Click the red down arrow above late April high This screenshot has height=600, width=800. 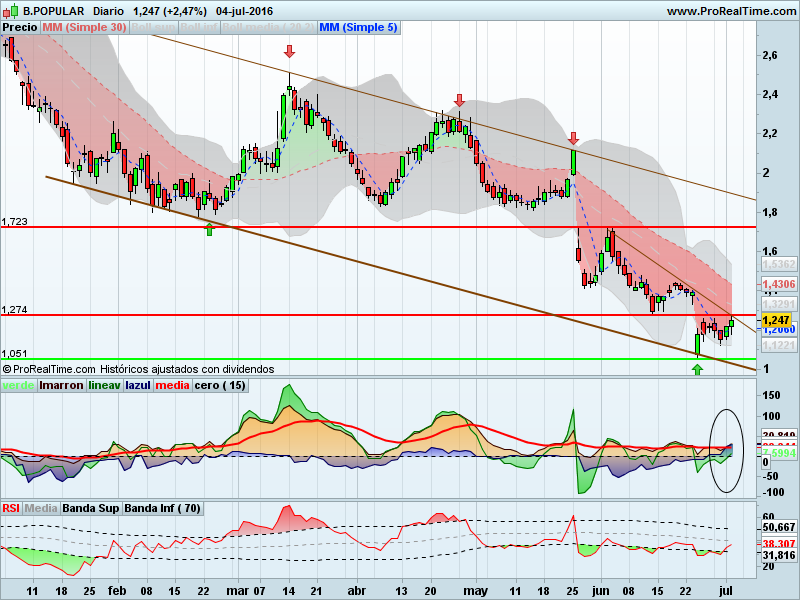pos(459,100)
